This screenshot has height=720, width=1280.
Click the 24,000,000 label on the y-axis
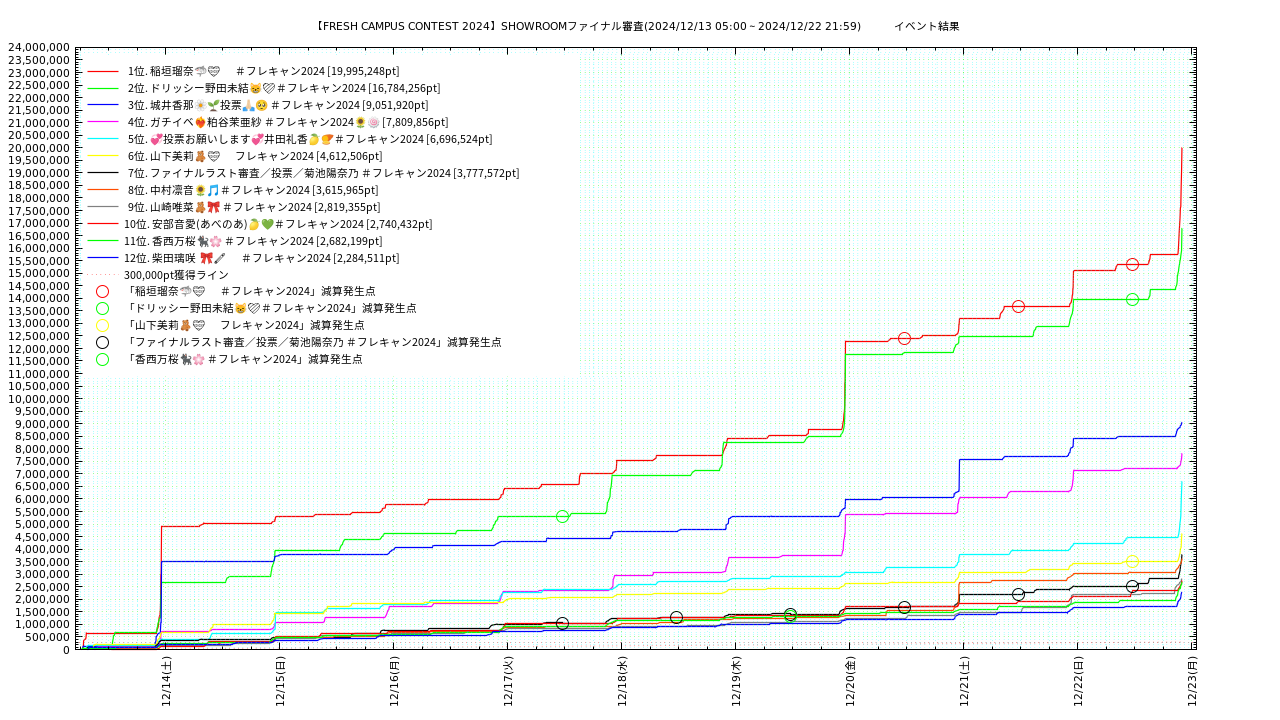(39, 47)
